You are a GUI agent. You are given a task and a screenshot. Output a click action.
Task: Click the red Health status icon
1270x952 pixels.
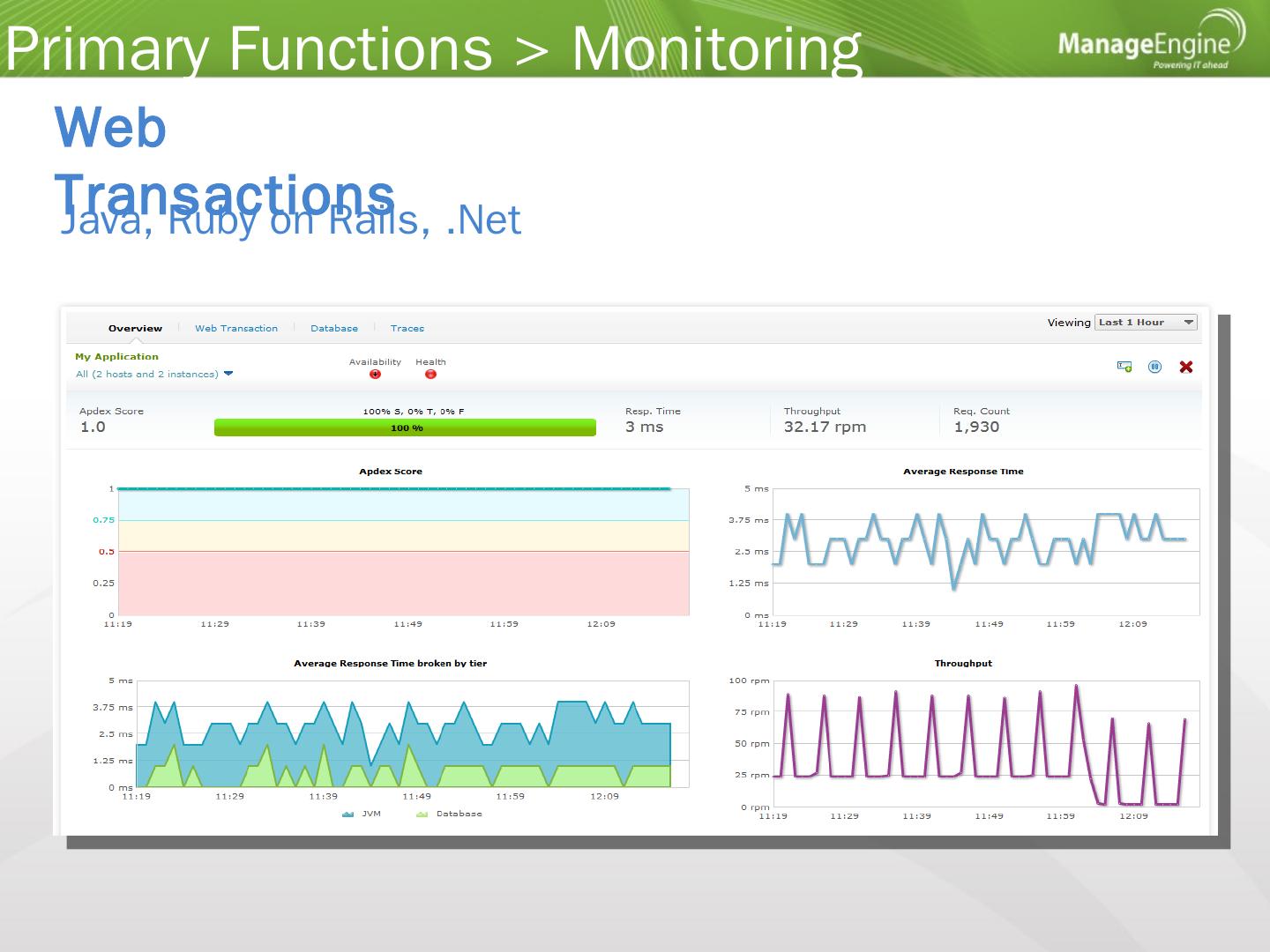430,375
